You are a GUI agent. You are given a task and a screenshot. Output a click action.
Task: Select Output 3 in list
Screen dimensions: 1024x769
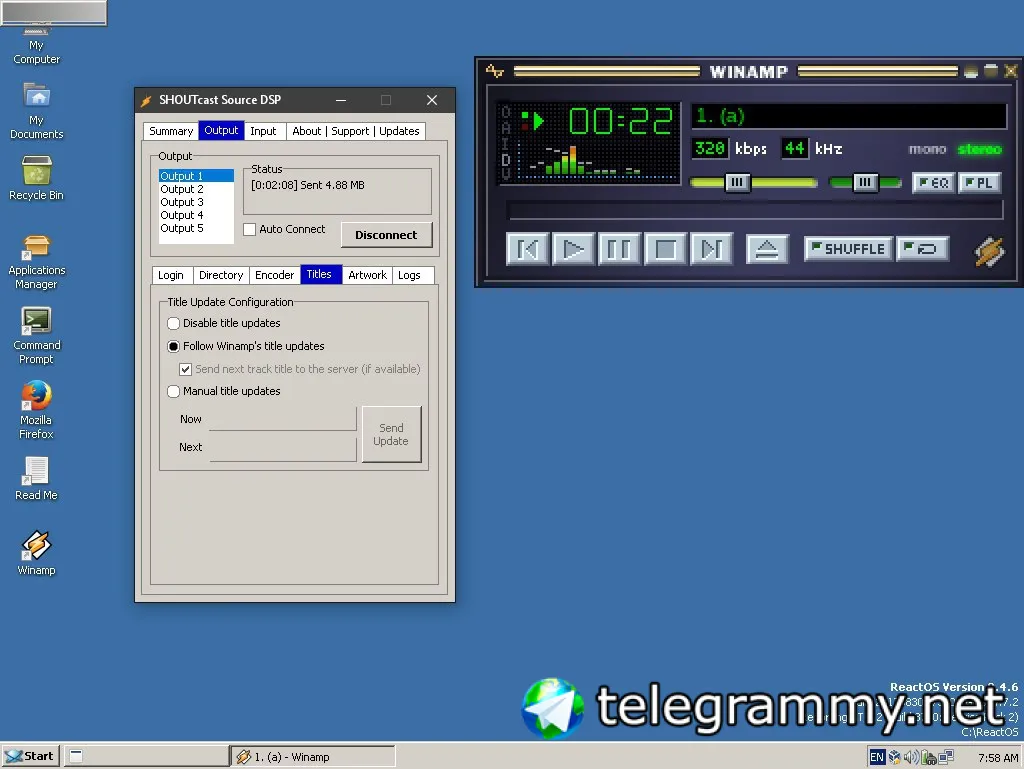coord(196,202)
